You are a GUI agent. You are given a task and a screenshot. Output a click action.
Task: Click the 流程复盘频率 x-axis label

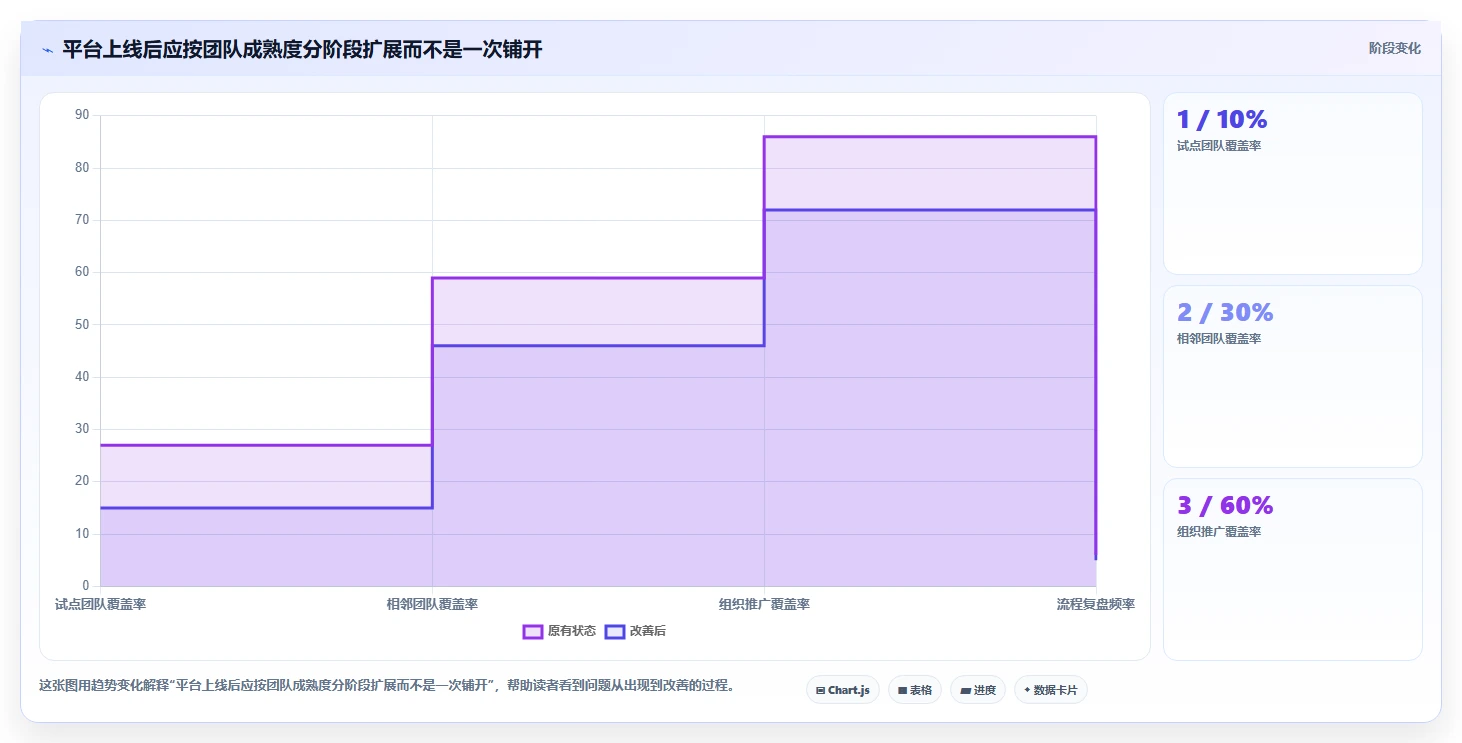click(x=1096, y=604)
